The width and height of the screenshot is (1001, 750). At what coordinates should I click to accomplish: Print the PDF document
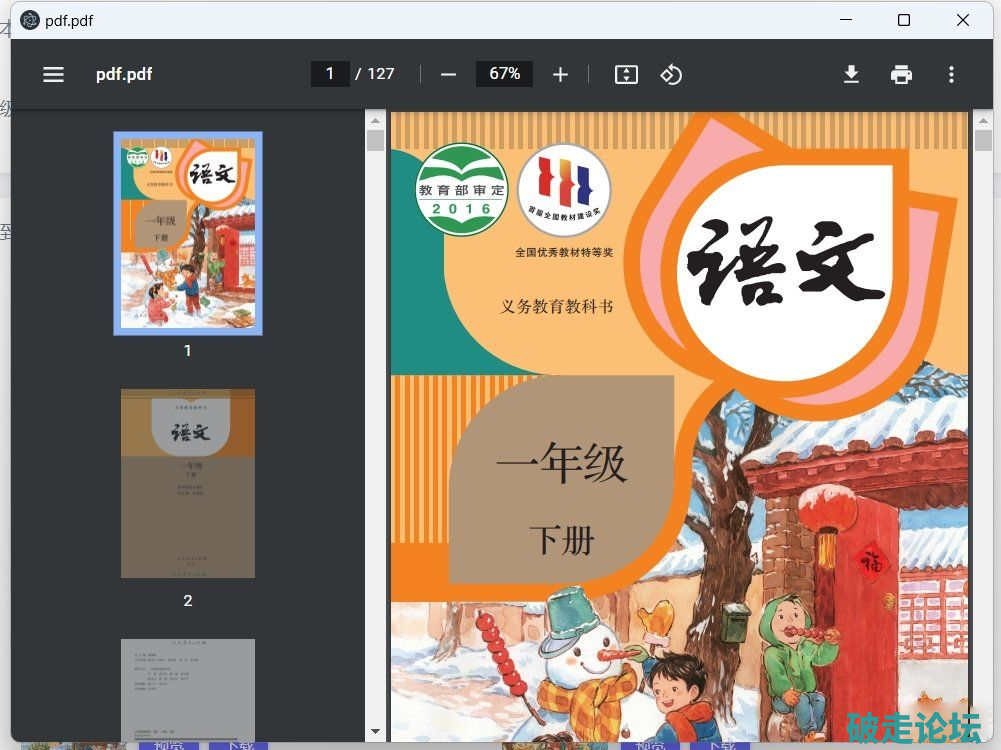pos(901,74)
